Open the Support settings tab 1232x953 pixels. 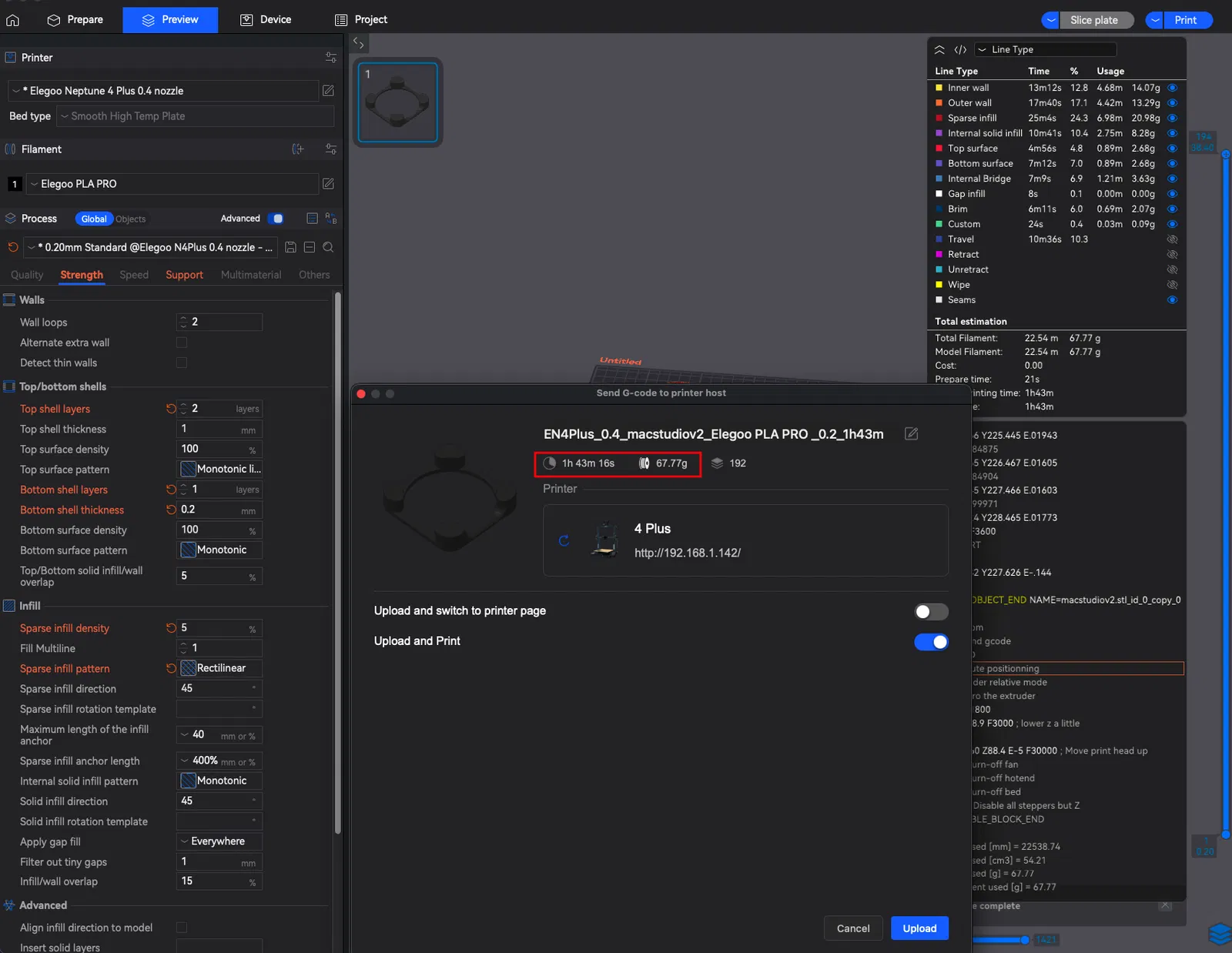click(x=185, y=275)
